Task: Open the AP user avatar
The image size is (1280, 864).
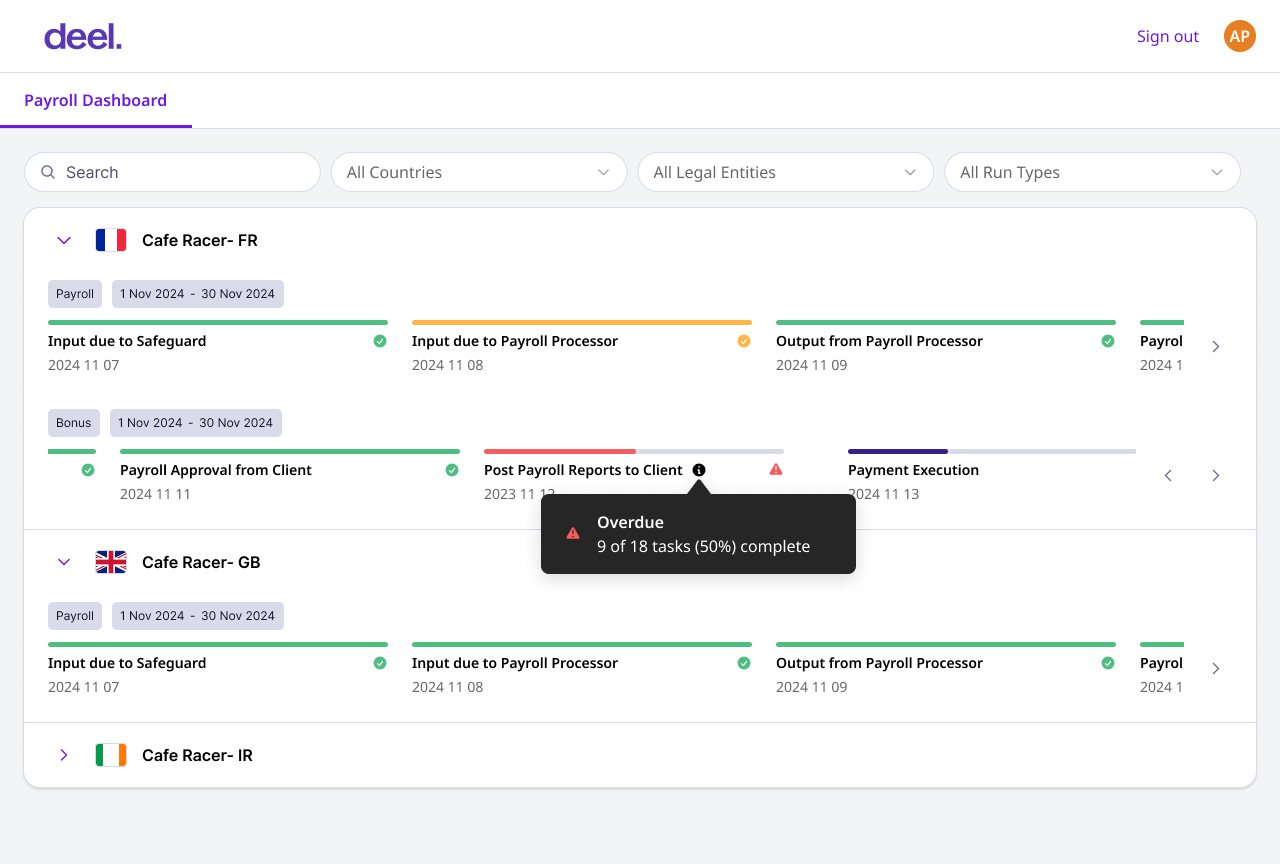Action: [1240, 36]
